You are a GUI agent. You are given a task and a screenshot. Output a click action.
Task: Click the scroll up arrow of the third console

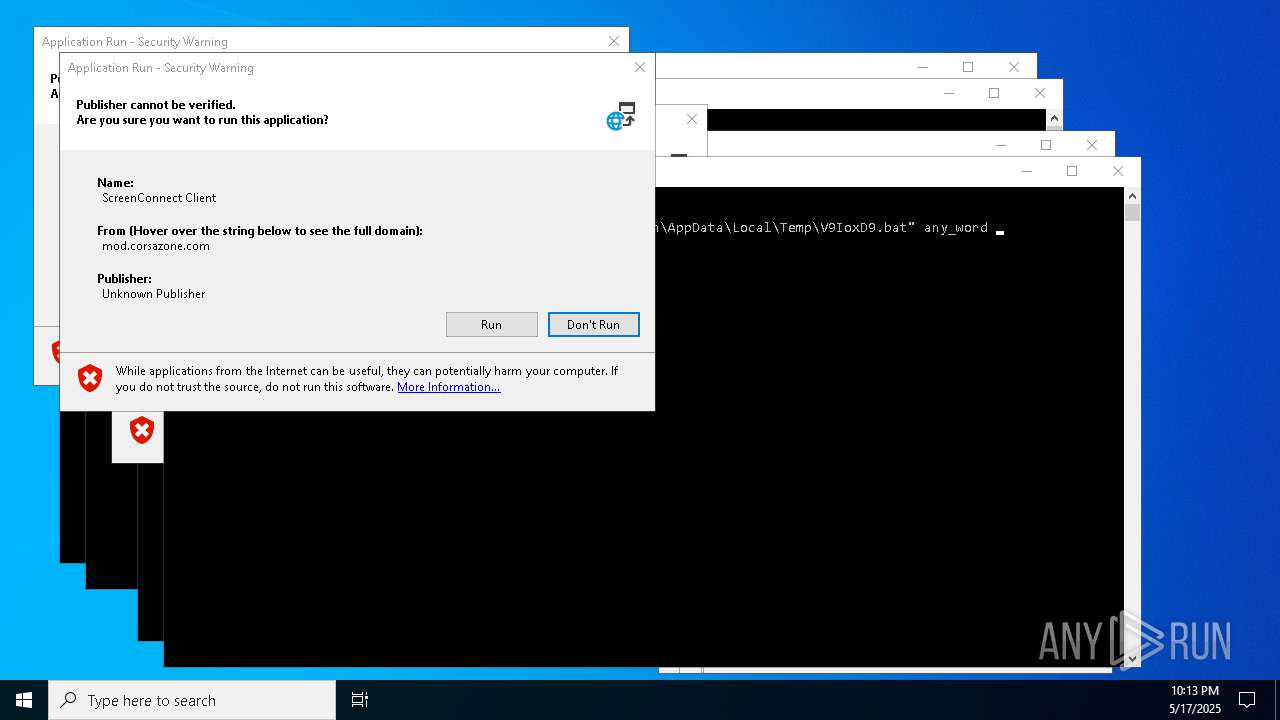pos(1054,118)
